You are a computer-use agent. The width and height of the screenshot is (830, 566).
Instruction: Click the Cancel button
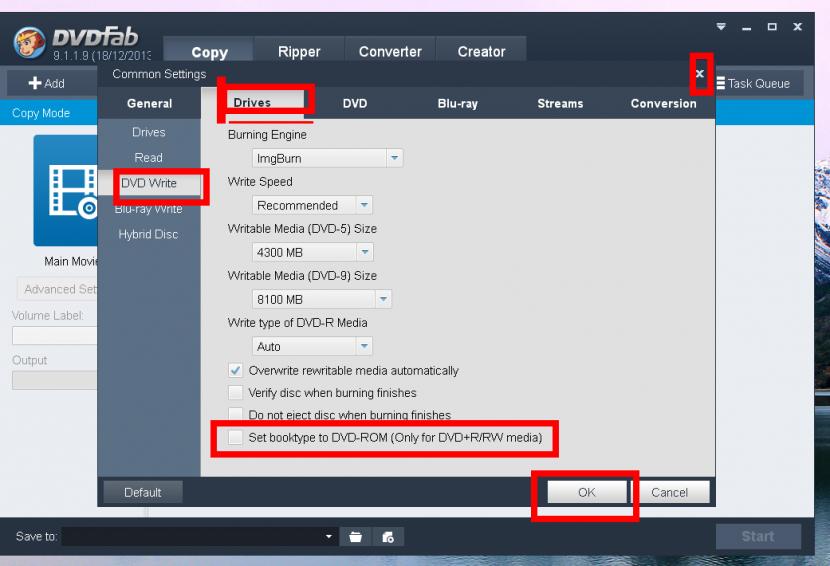tap(670, 492)
